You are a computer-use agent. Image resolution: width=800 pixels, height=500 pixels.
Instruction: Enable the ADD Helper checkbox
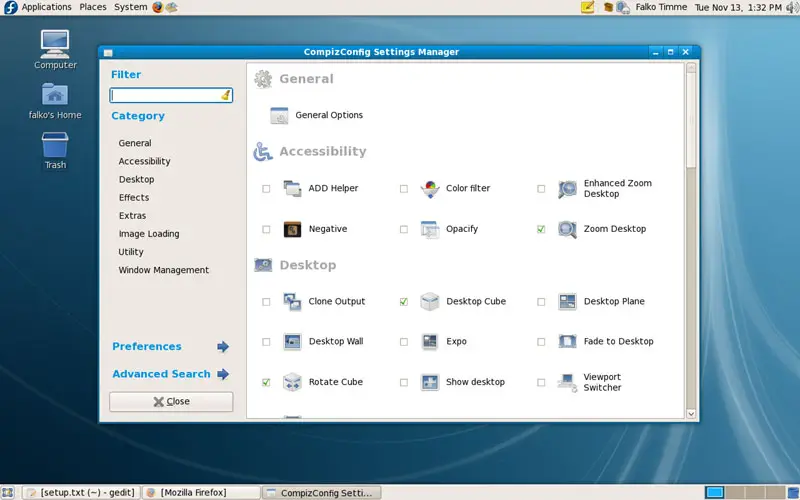pyautogui.click(x=266, y=189)
